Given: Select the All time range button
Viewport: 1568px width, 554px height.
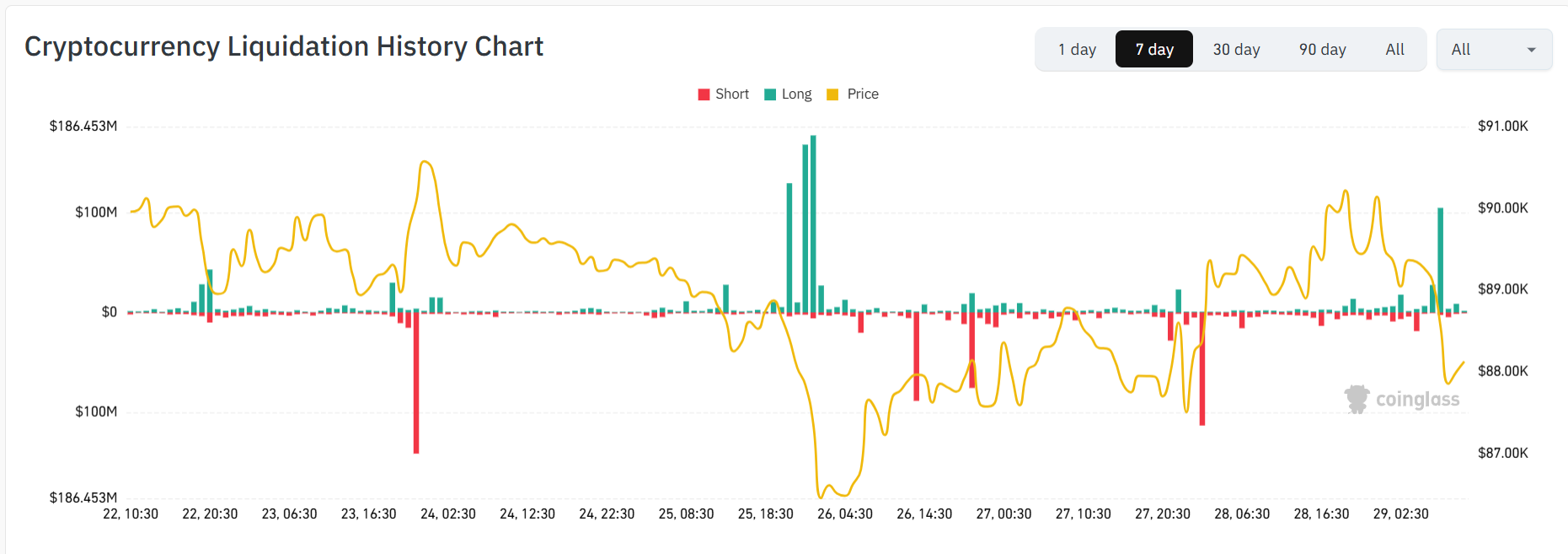Looking at the screenshot, I should tap(1394, 49).
